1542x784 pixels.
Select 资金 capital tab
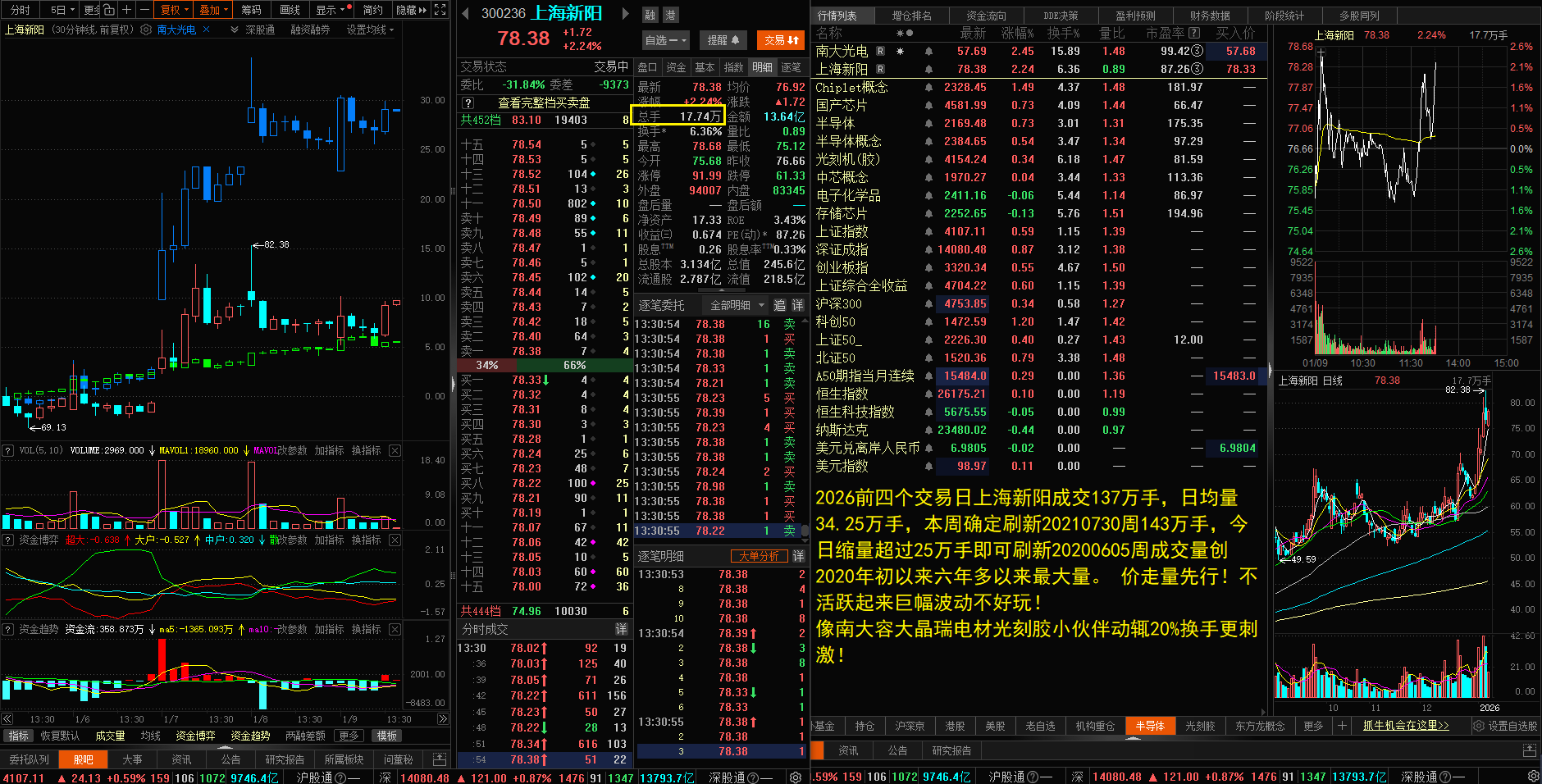(676, 67)
